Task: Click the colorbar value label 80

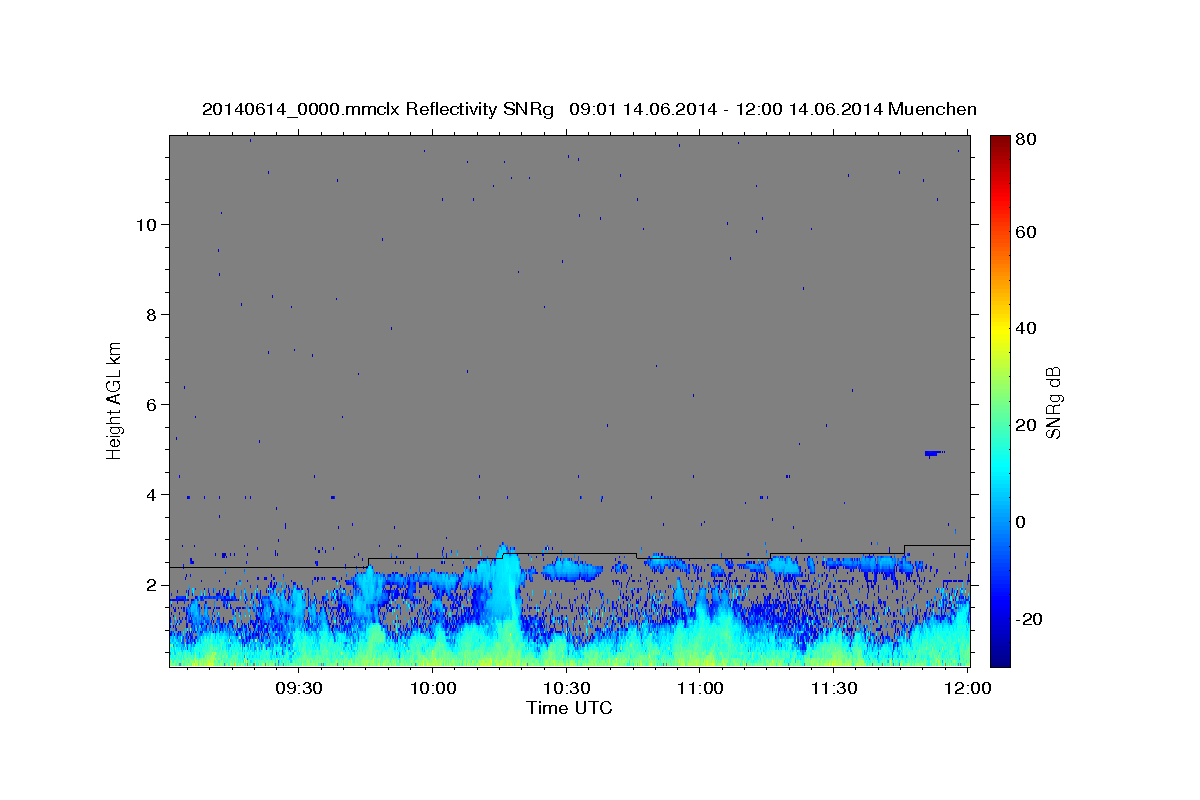Action: click(1028, 140)
